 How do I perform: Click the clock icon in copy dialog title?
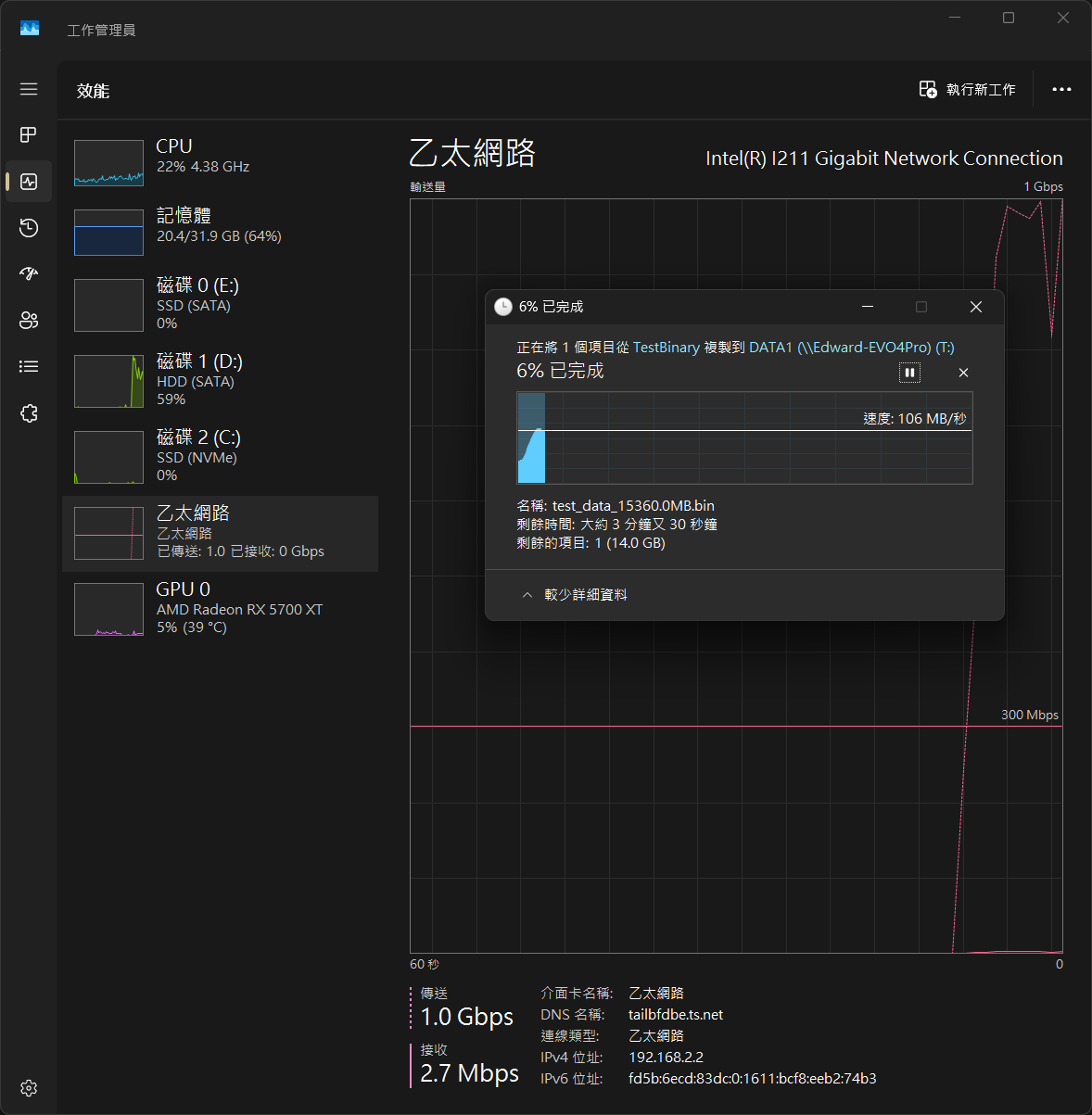[503, 307]
